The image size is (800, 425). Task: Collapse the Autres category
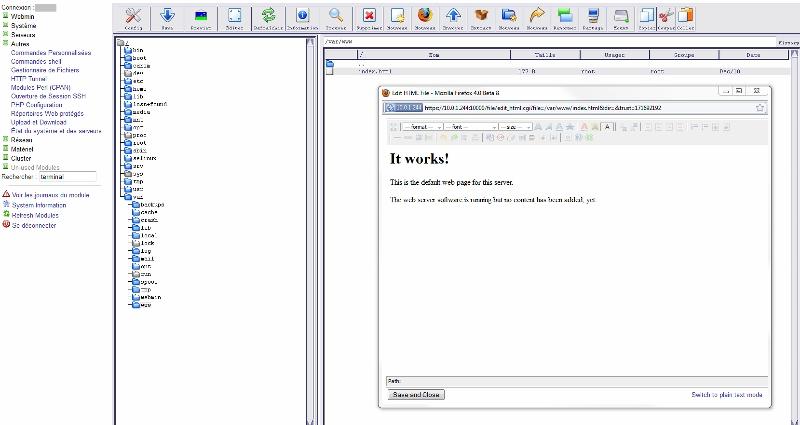[20, 44]
